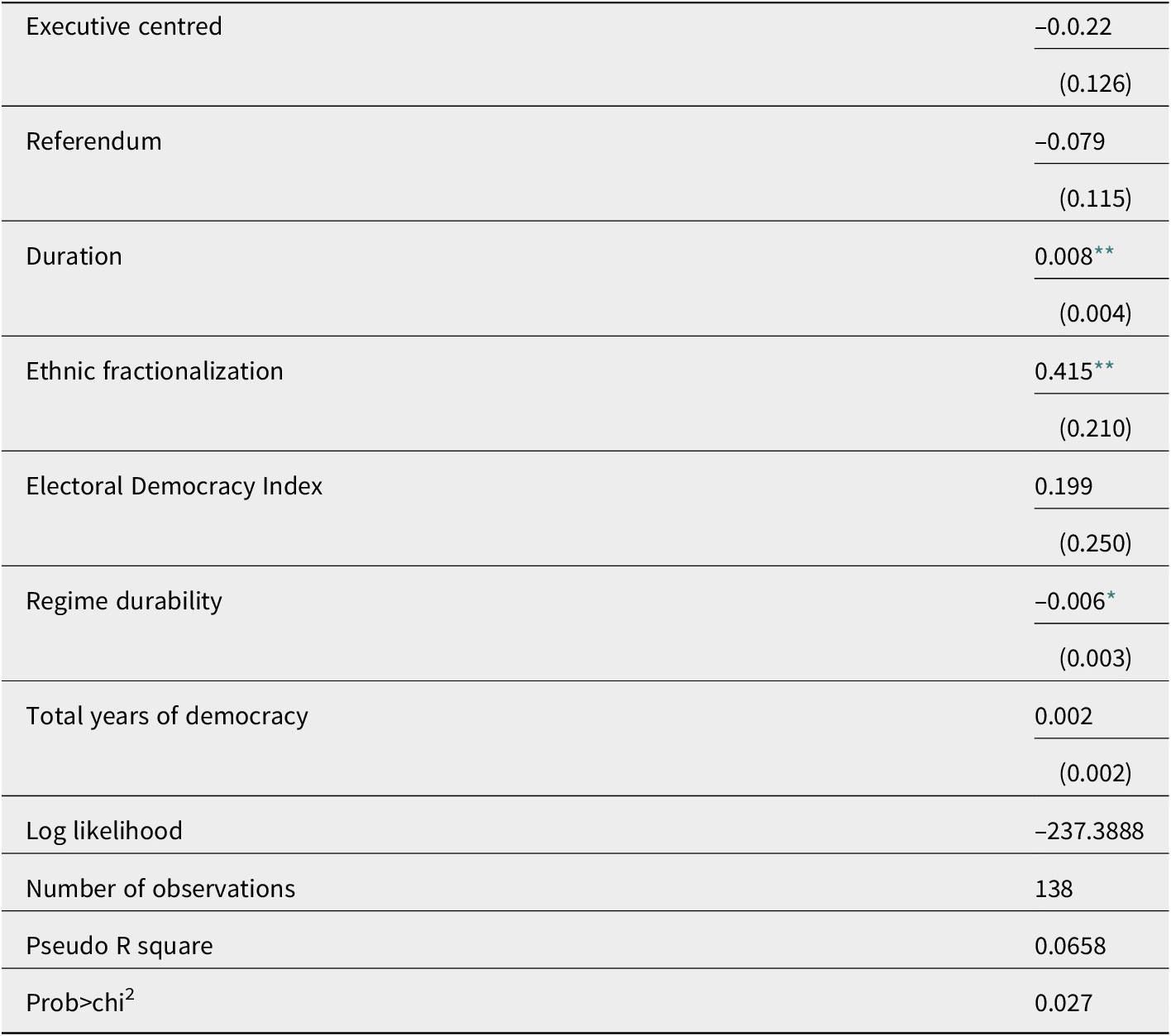
Task: Select the standard error (0.002)
Action: pos(1096,773)
